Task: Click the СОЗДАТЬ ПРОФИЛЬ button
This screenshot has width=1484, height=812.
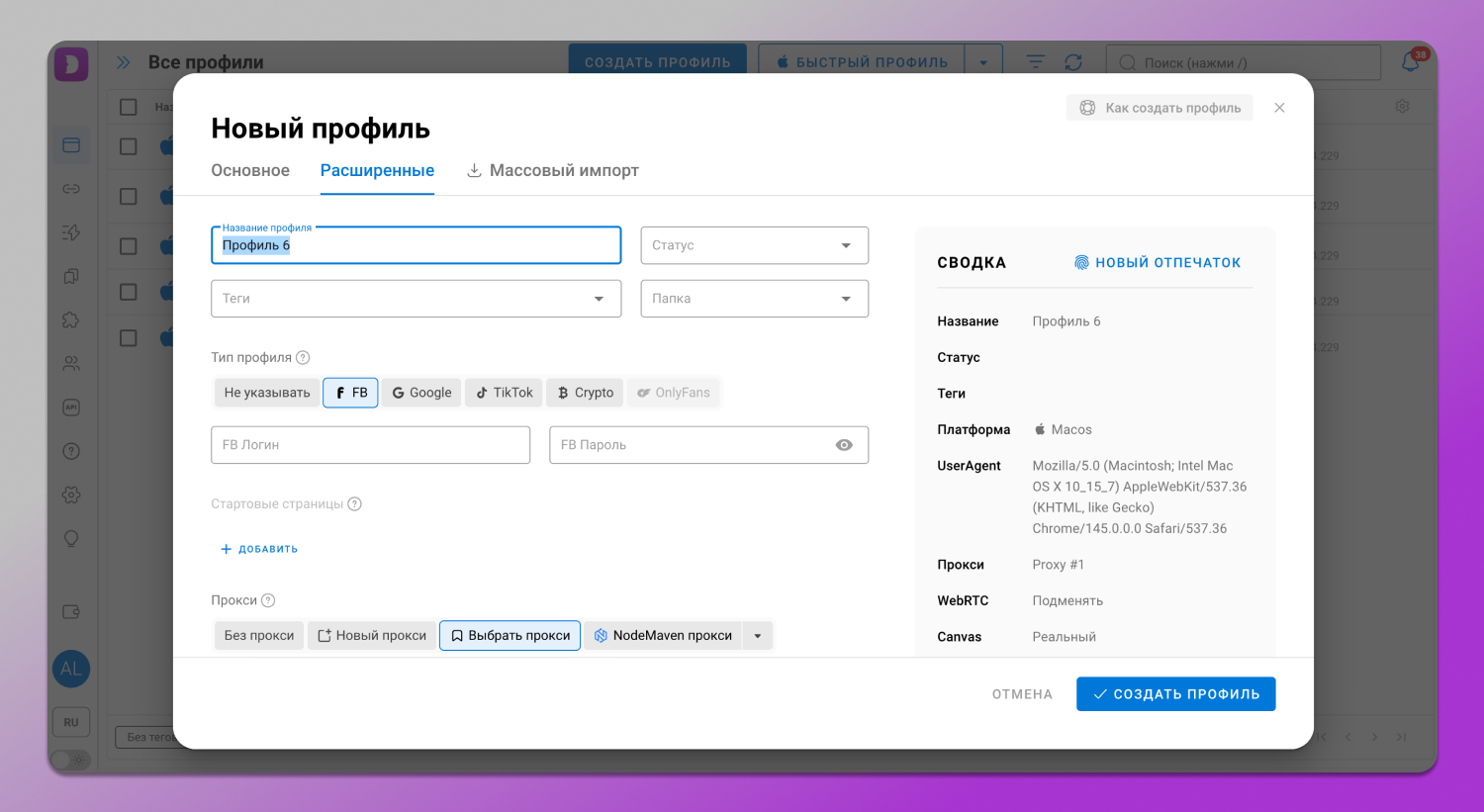Action: [1175, 693]
